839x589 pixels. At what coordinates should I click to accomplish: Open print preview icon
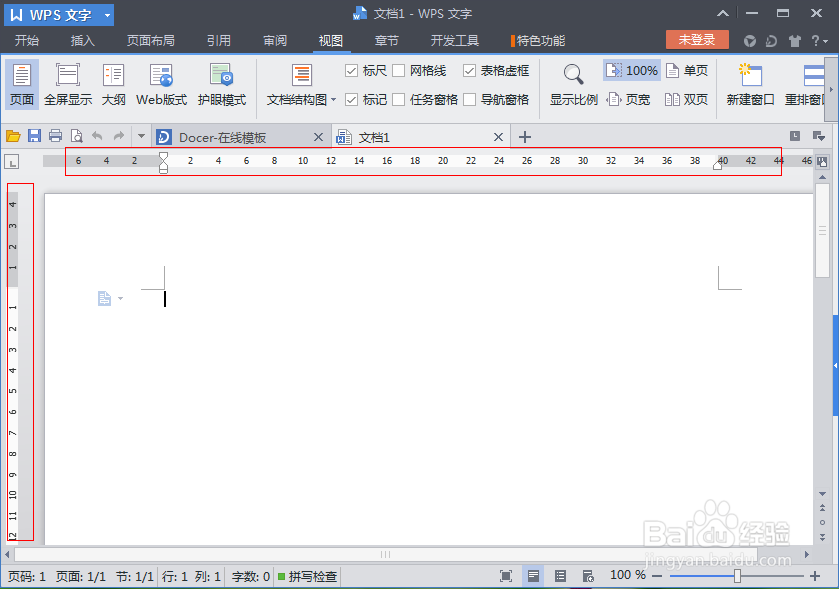(77, 136)
